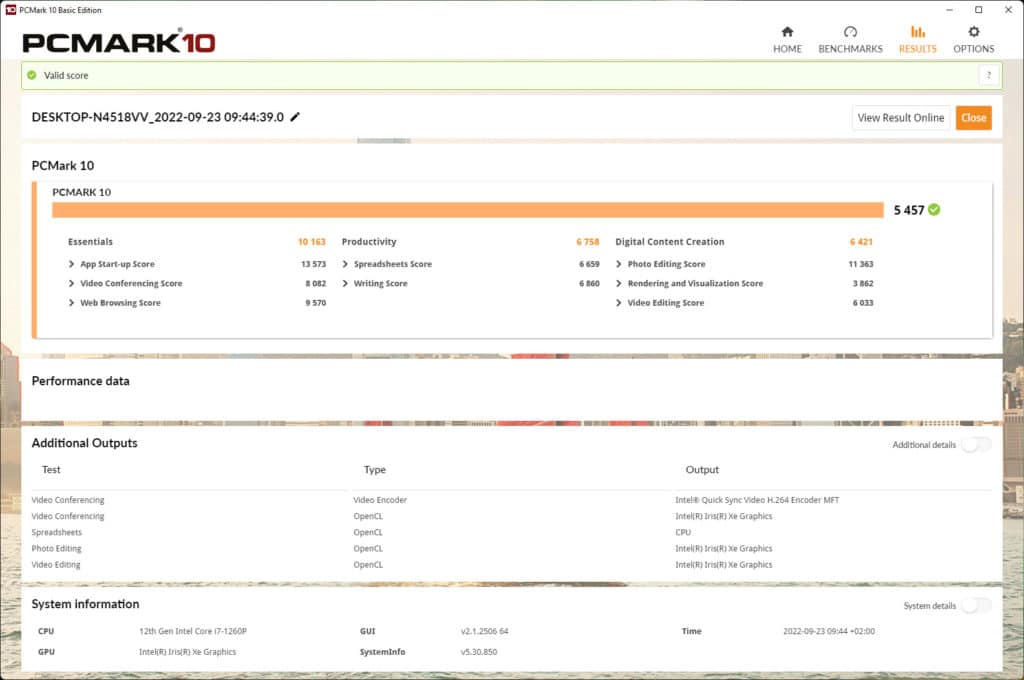Click the App Start-up value 13 573
Viewport: 1024px width, 680px height.
313,264
